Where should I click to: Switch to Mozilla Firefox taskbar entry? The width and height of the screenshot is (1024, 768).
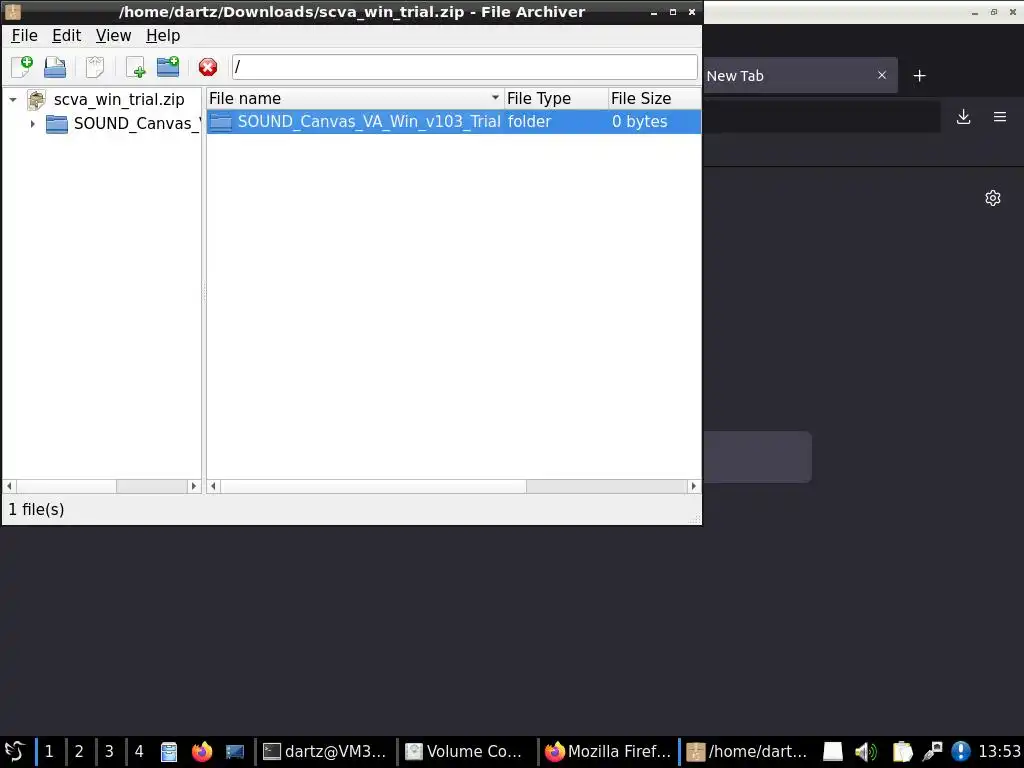click(x=607, y=752)
